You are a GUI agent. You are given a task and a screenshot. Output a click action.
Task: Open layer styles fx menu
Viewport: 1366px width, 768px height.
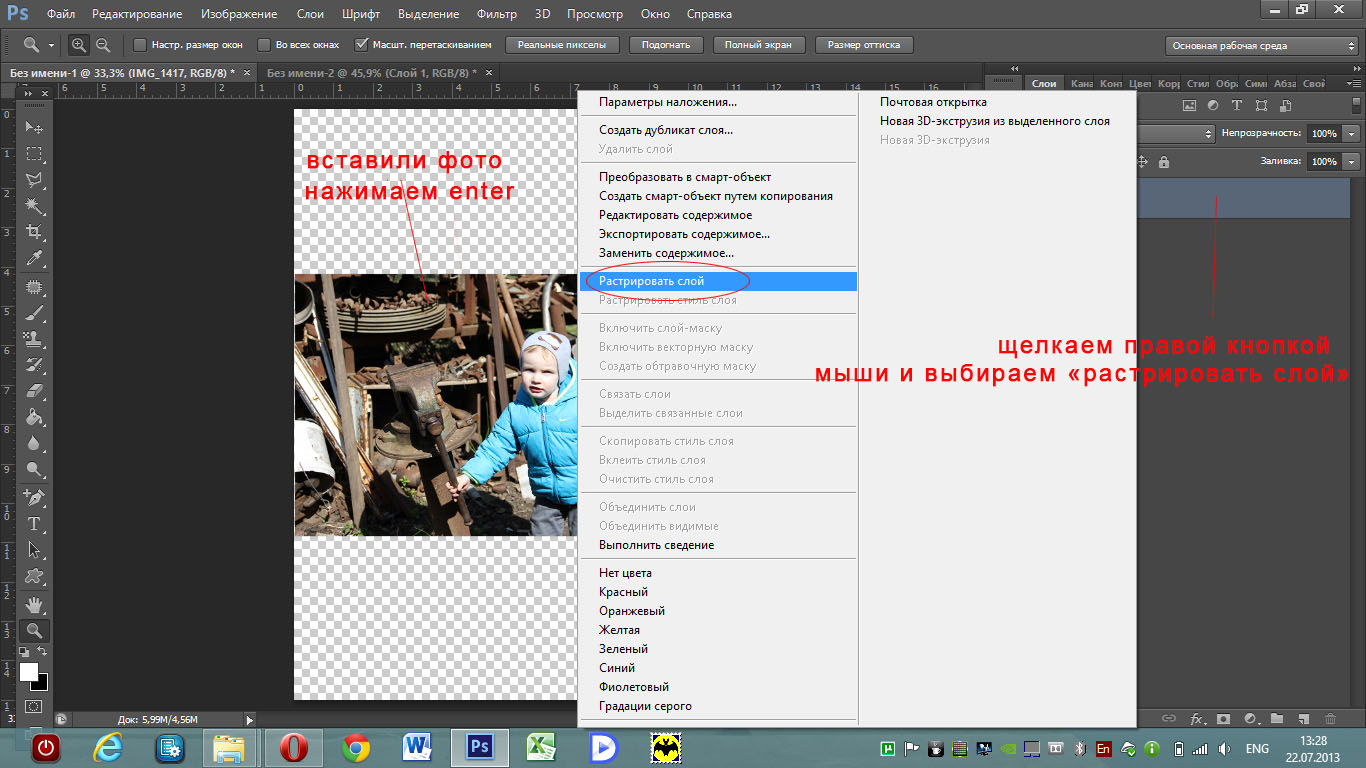pyautogui.click(x=1196, y=718)
